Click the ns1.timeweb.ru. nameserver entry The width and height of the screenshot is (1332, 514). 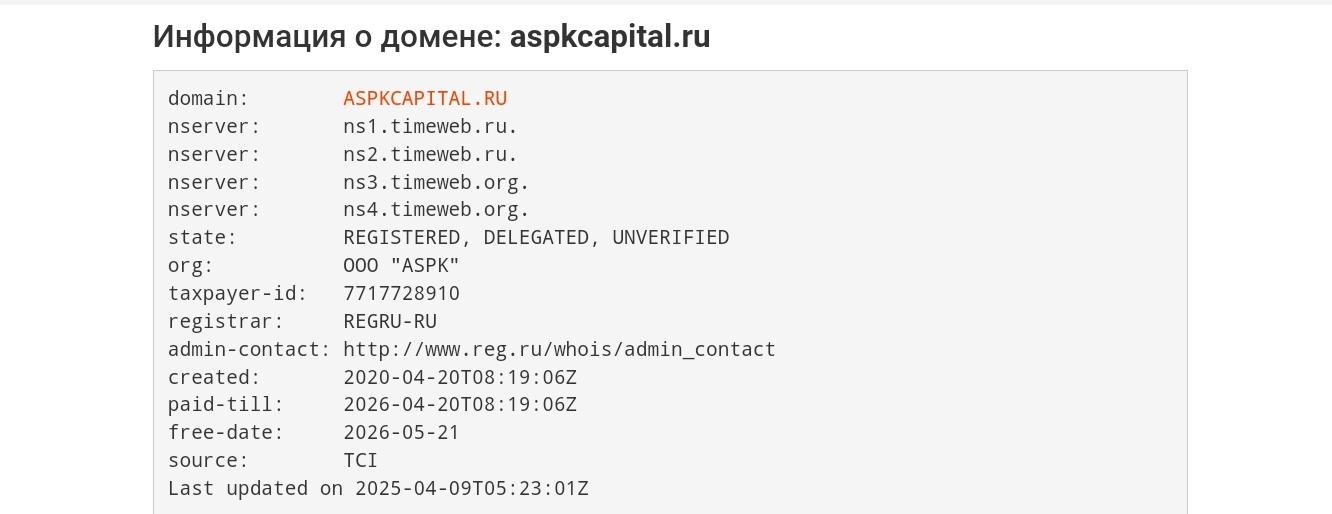[x=430, y=126]
